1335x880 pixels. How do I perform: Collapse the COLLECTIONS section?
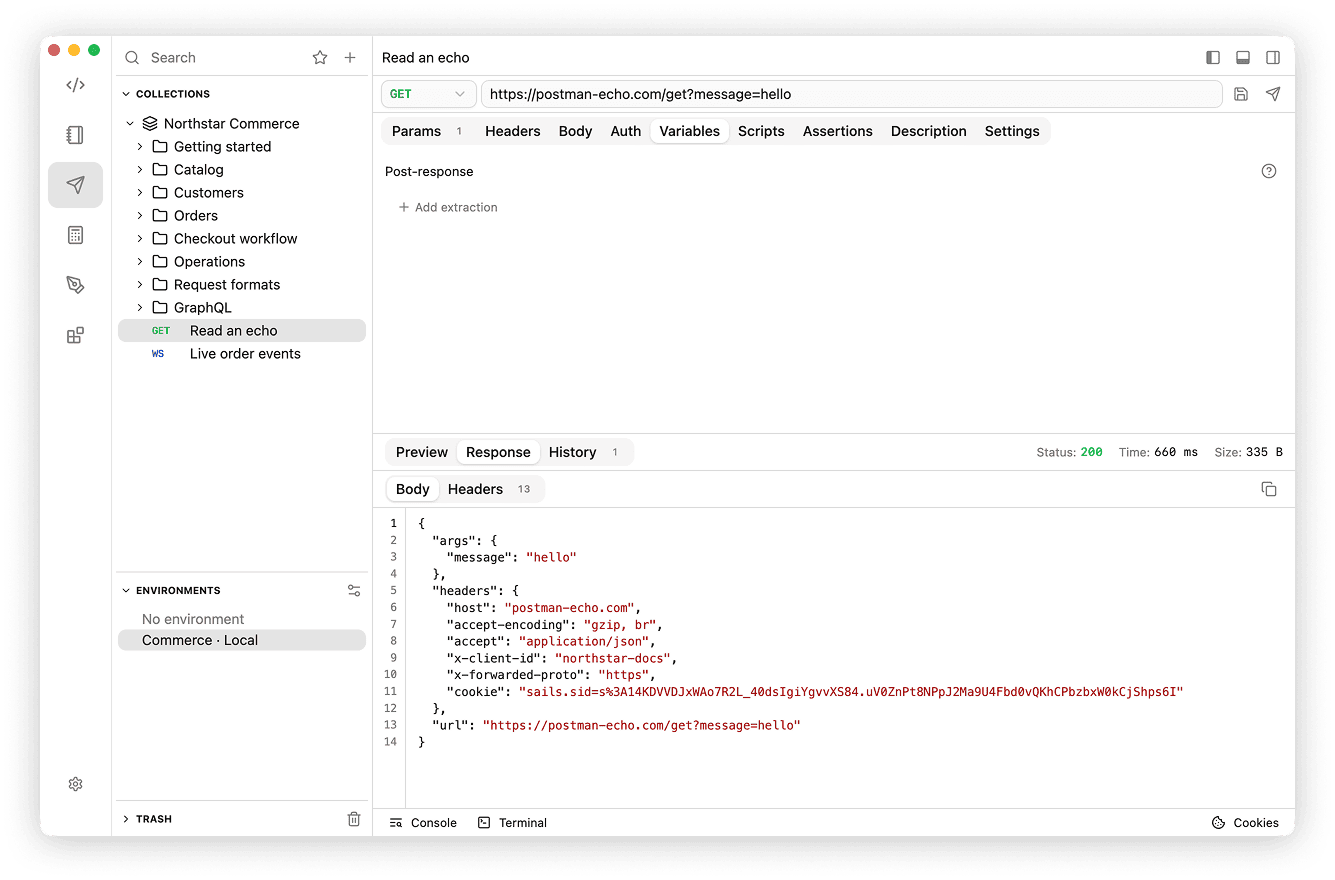[x=126, y=94]
